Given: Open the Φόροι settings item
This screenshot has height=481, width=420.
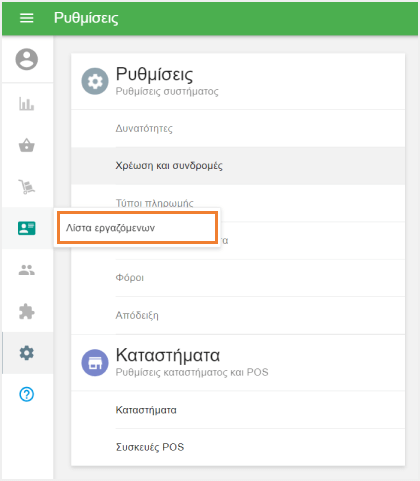Looking at the screenshot, I should point(238,278).
